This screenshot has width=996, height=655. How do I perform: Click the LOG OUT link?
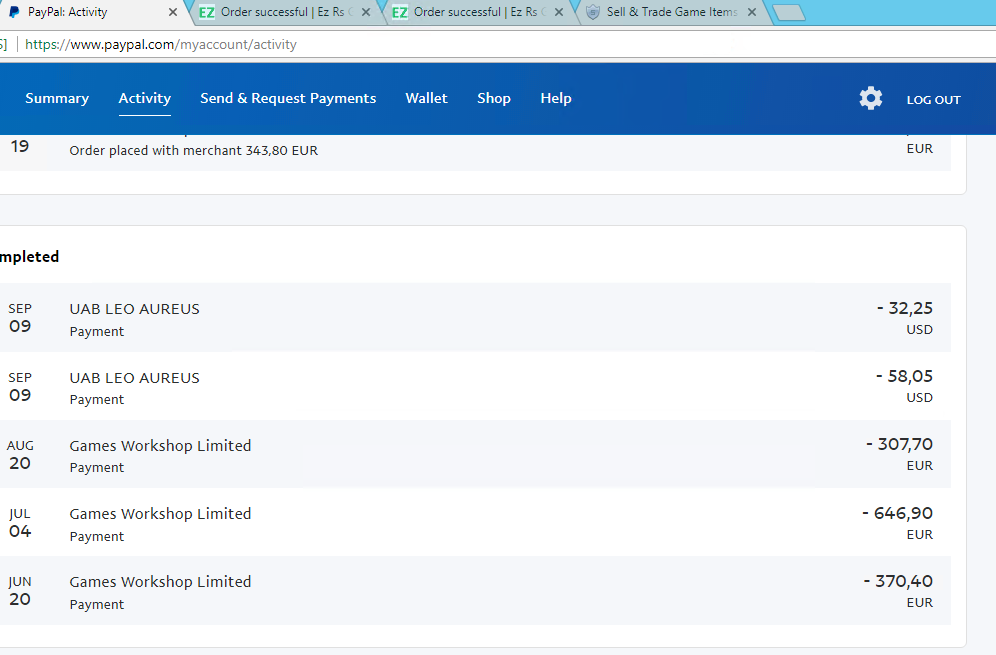point(934,100)
